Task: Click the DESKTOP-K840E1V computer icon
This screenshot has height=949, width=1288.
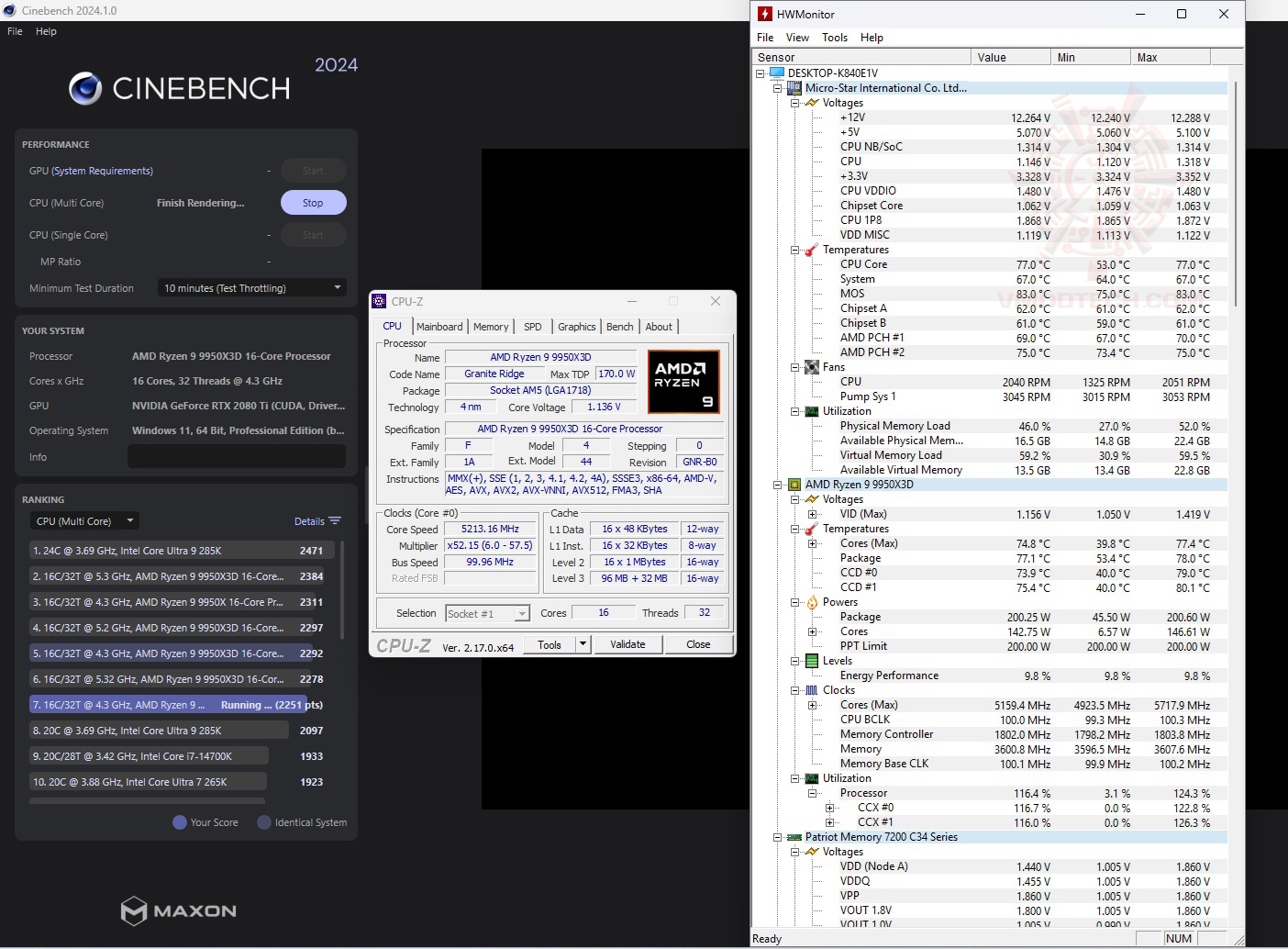Action: 777,73
